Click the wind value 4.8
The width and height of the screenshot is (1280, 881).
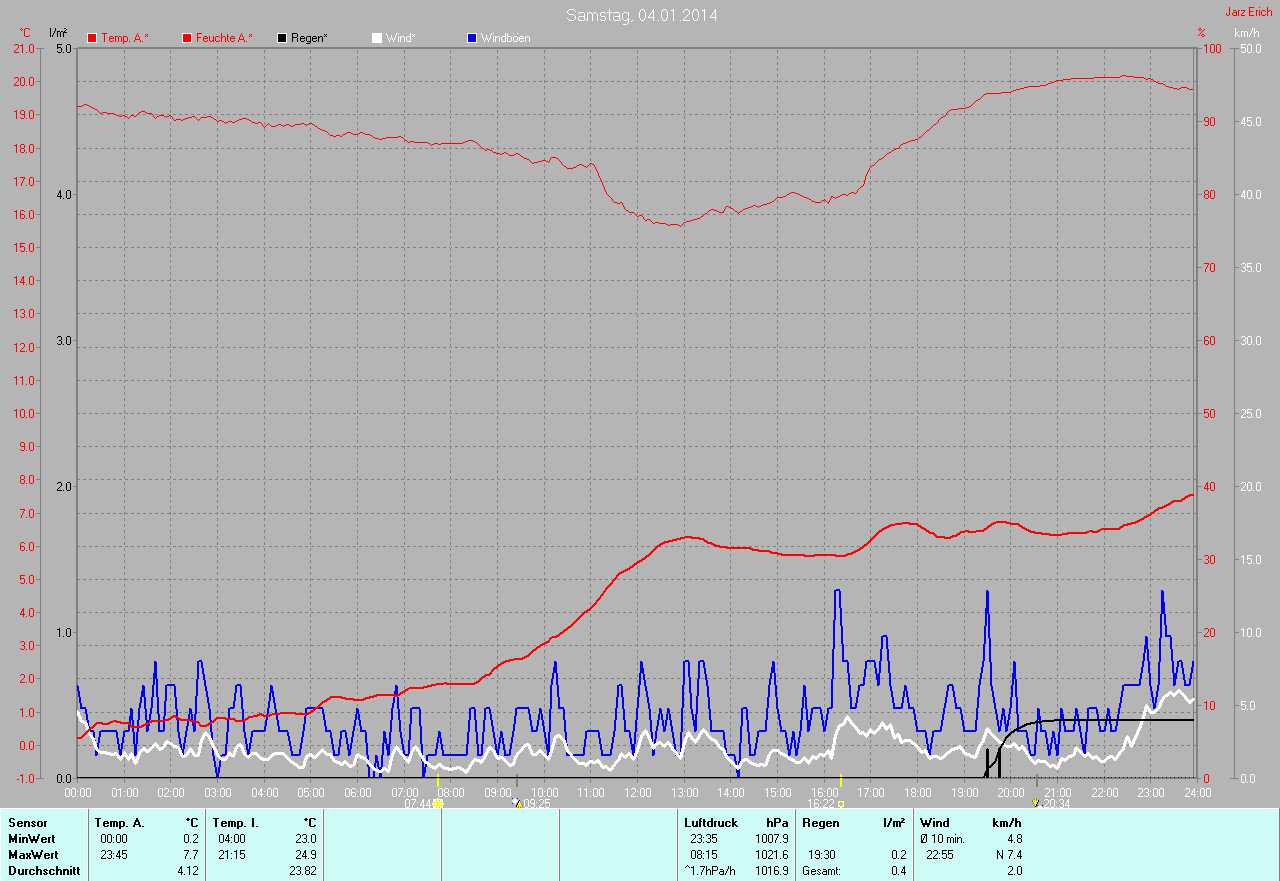1014,838
